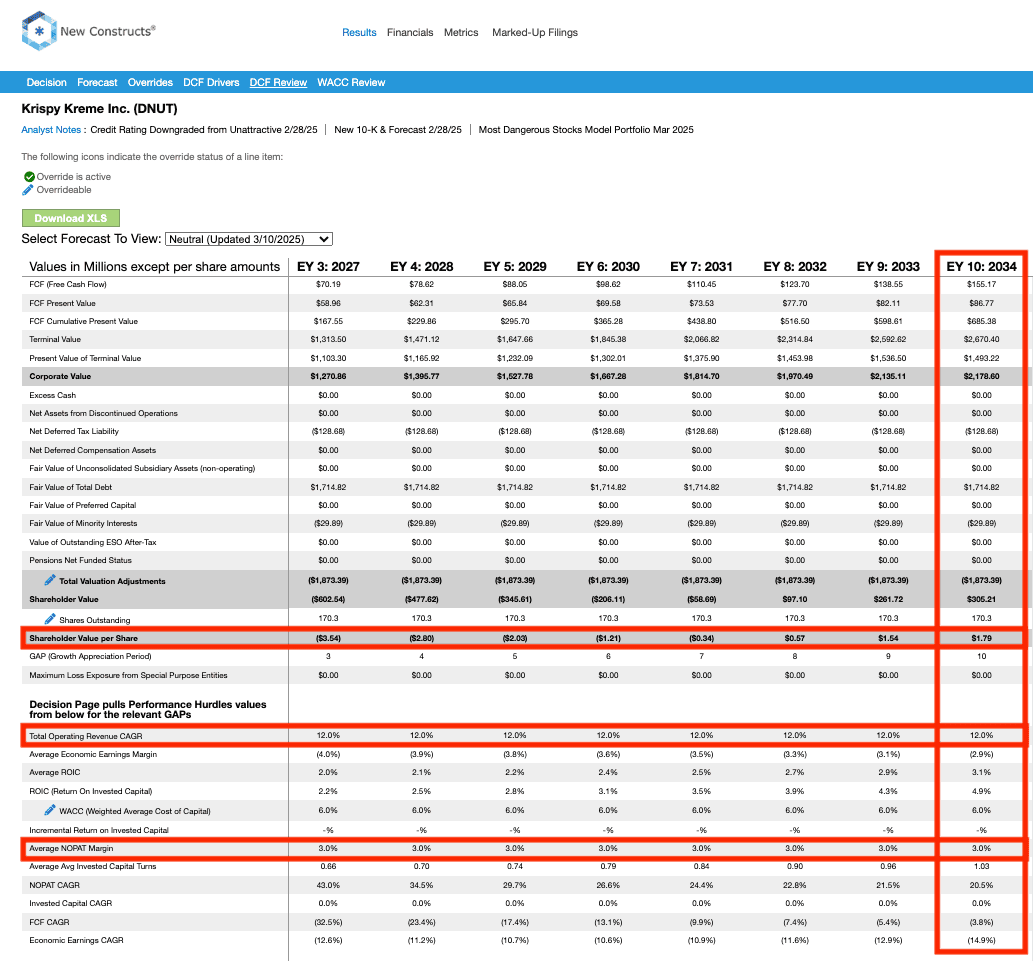Open the Analyst Notes link
Viewport: 1033px width, 961px height.
point(51,130)
